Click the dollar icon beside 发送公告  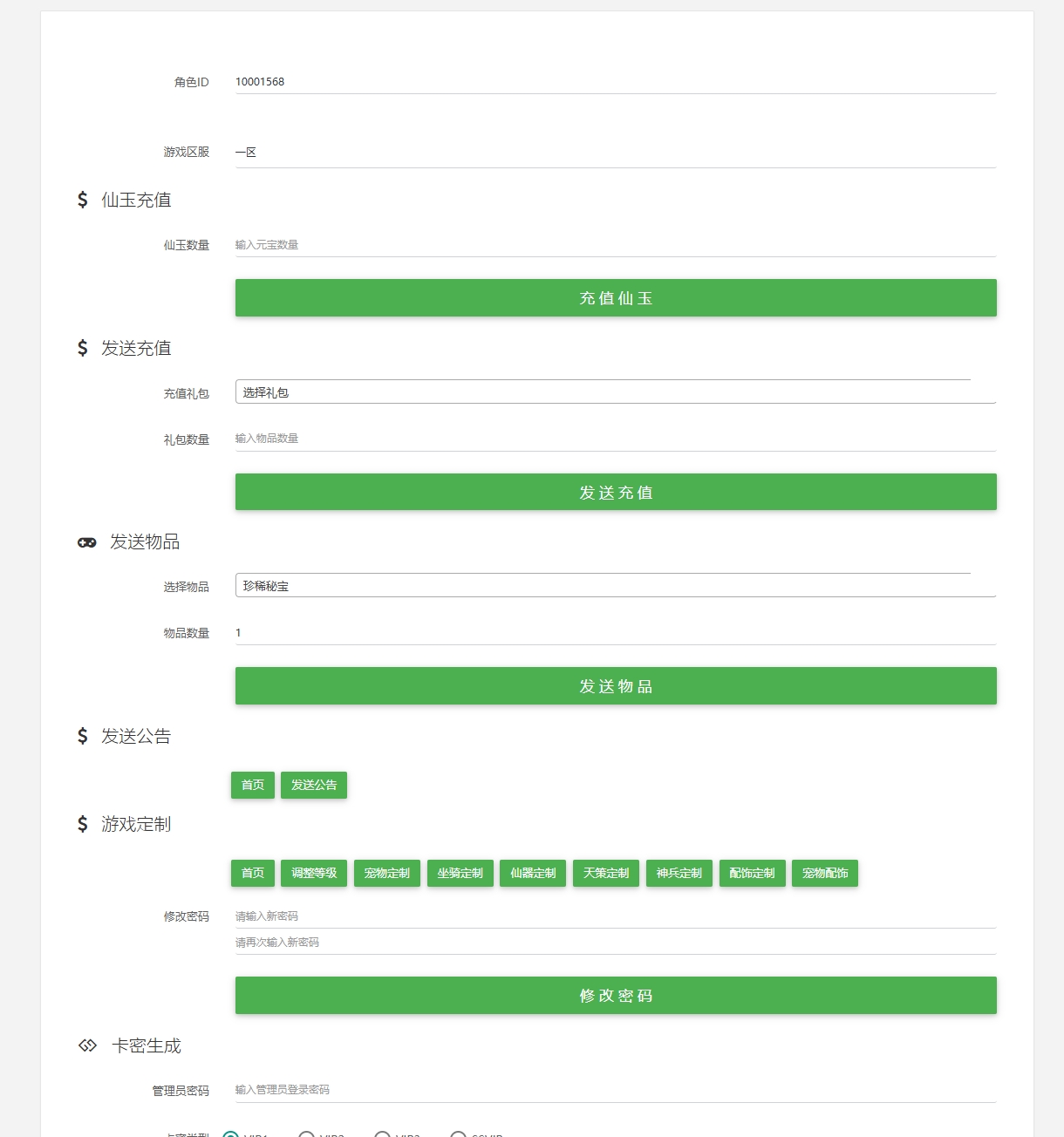pos(83,736)
